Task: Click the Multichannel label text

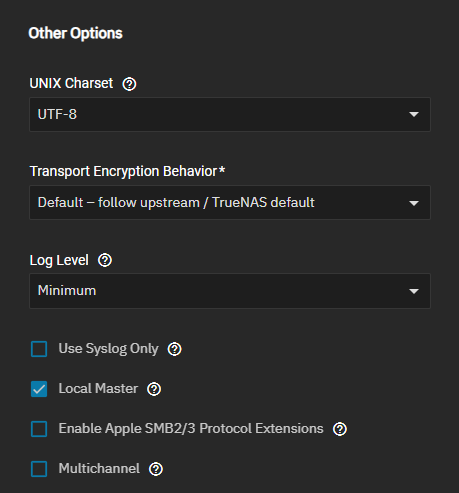Action: coord(99,468)
